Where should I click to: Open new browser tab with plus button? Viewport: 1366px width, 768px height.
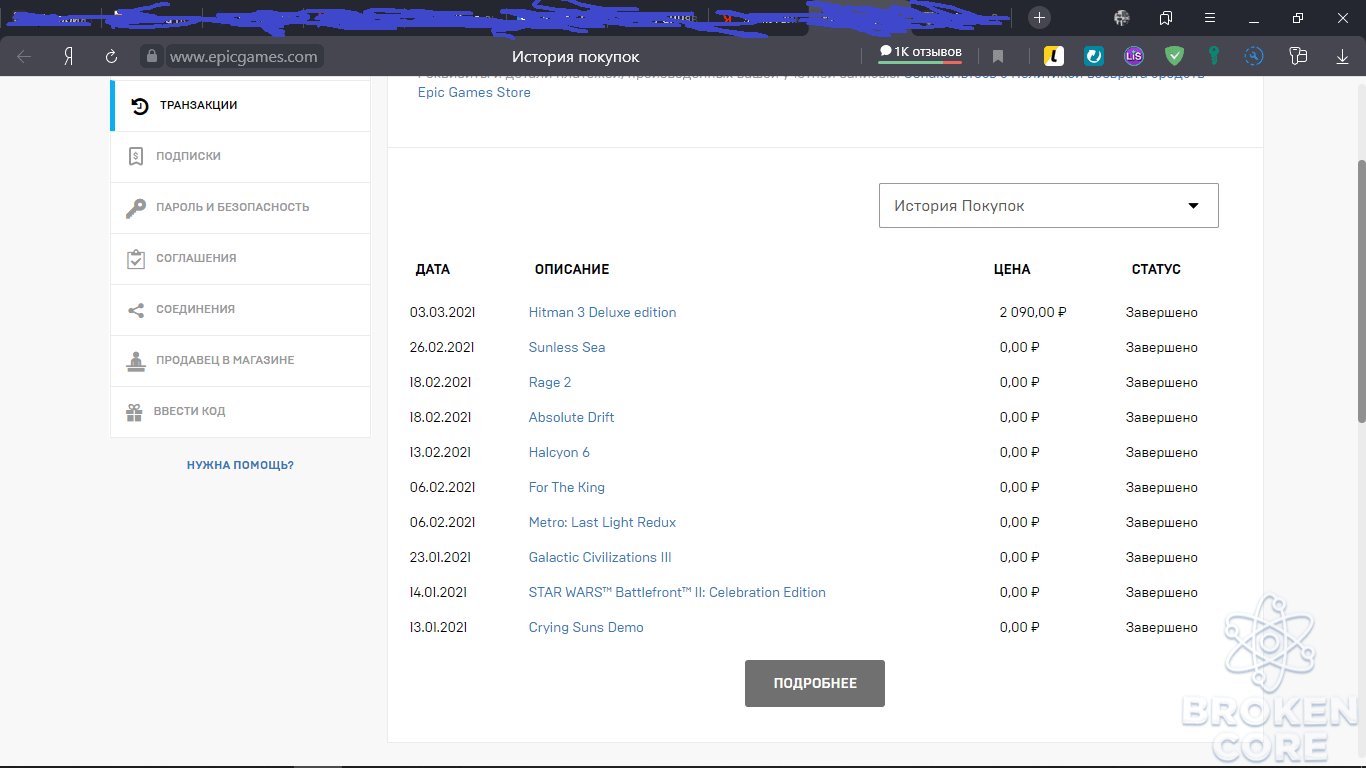coord(1040,18)
